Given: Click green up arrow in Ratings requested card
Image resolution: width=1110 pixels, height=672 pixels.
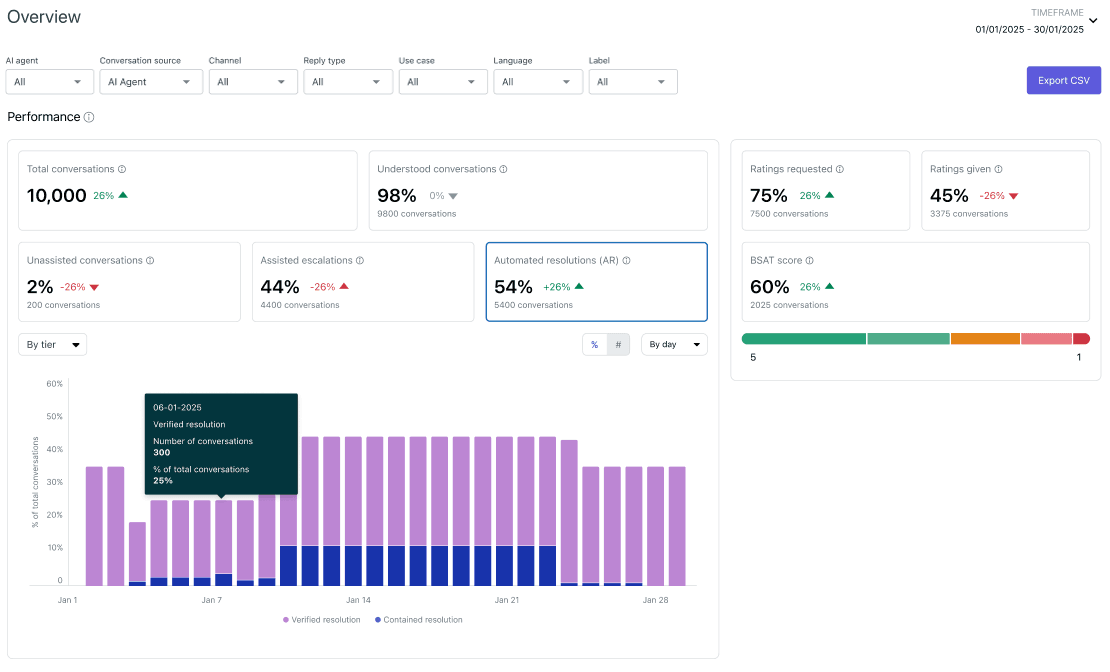Looking at the screenshot, I should tap(830, 195).
